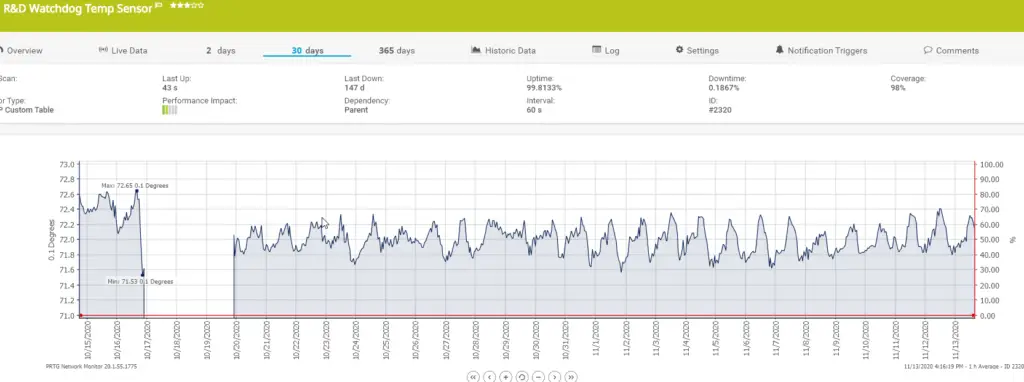Switch to the Live Data tab
This screenshot has height=382, width=1024.
click(x=123, y=50)
